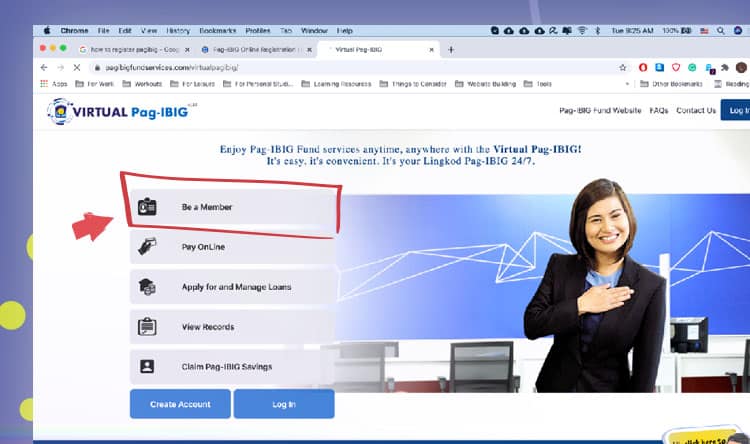Click the Wi-Fi status icon

point(582,30)
